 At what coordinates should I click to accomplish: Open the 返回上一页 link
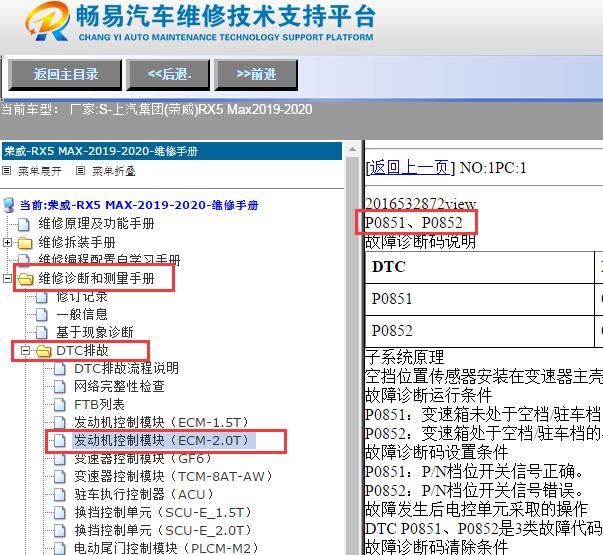(x=409, y=168)
